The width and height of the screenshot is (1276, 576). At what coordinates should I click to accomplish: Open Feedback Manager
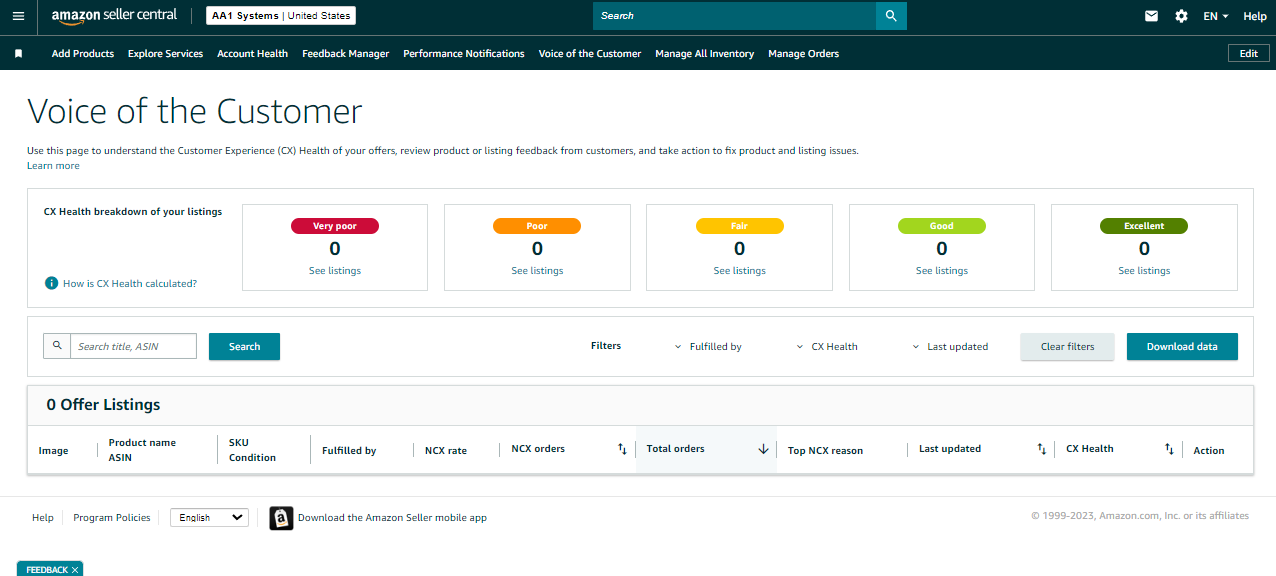pyautogui.click(x=346, y=54)
